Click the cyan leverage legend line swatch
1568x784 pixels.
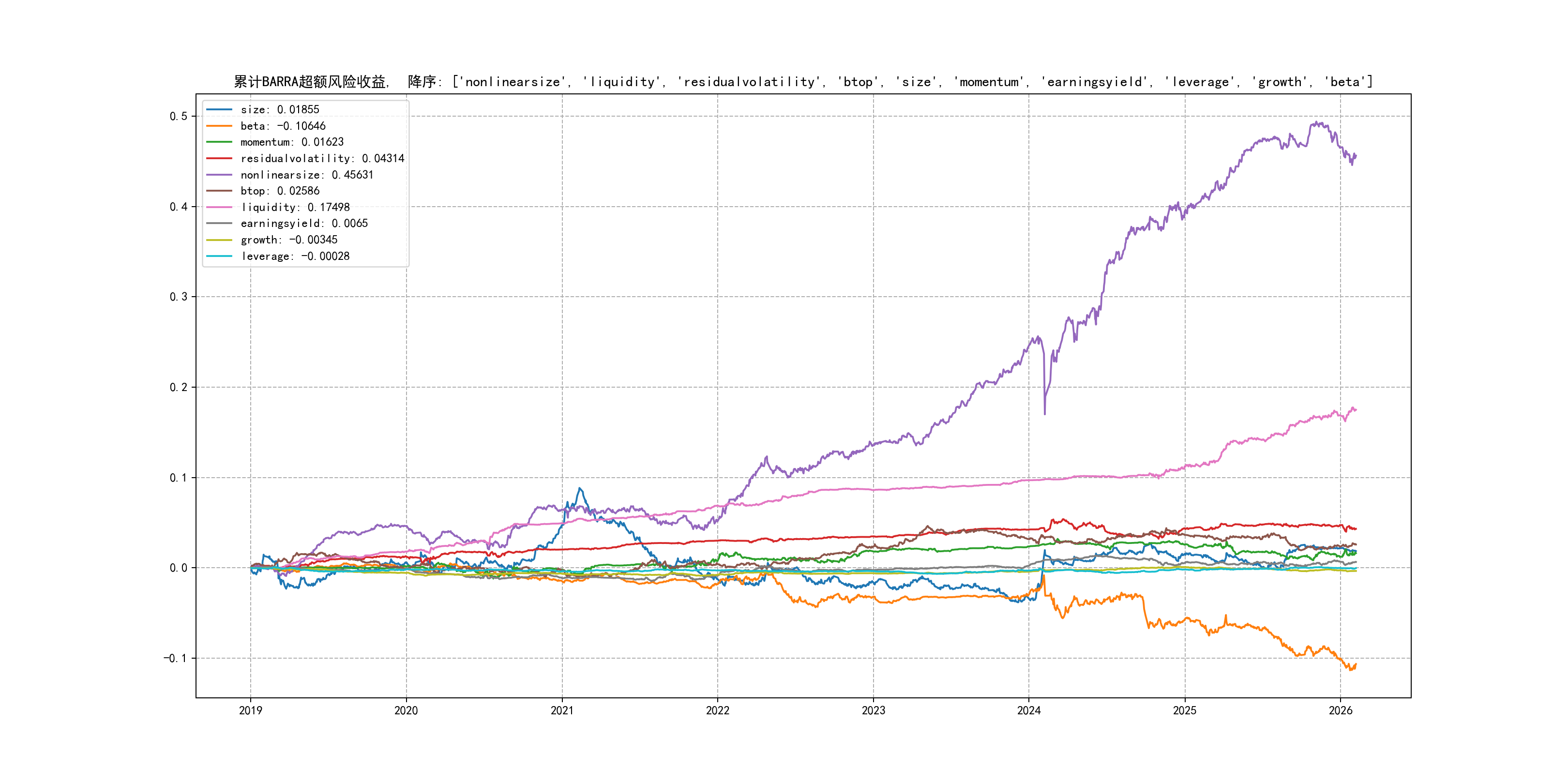tap(219, 256)
